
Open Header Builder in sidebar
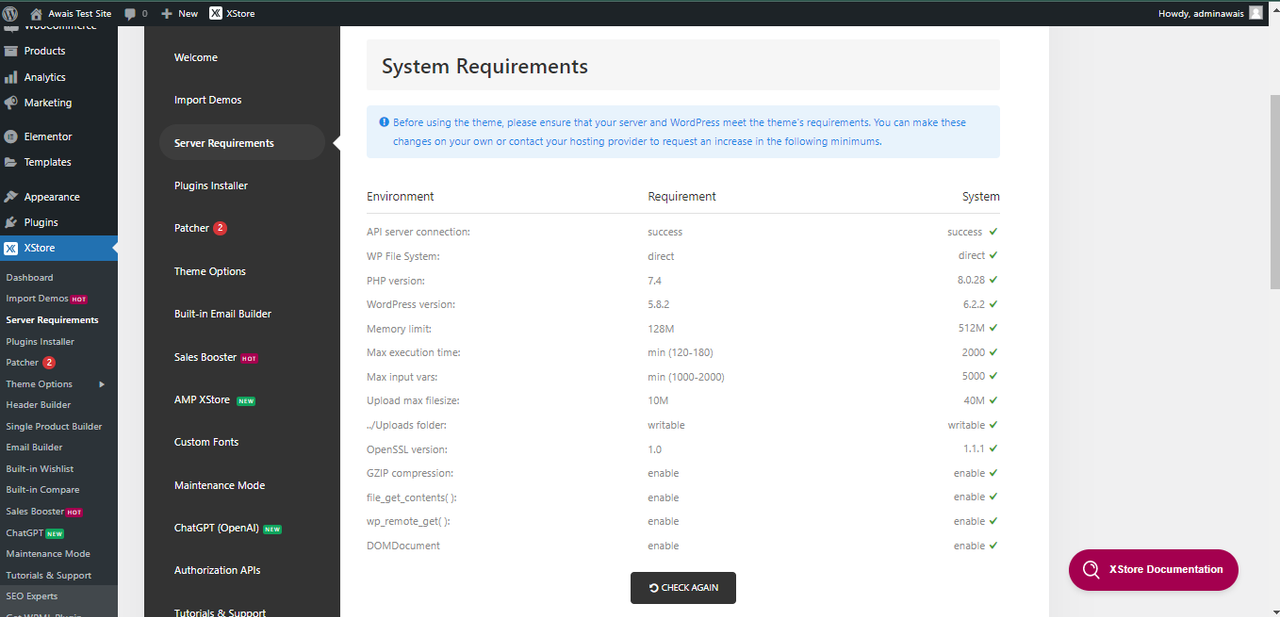(x=38, y=405)
